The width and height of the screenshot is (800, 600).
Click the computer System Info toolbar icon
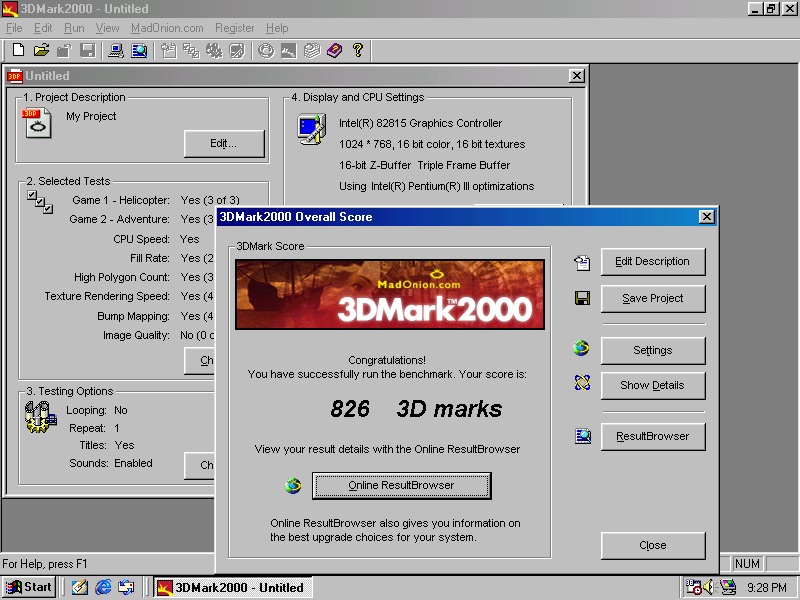click(x=116, y=50)
